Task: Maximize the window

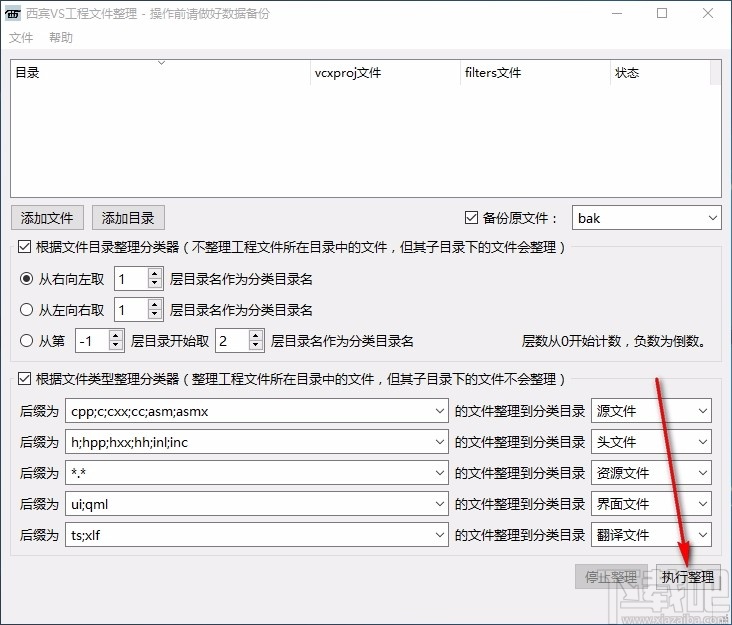Action: [662, 14]
